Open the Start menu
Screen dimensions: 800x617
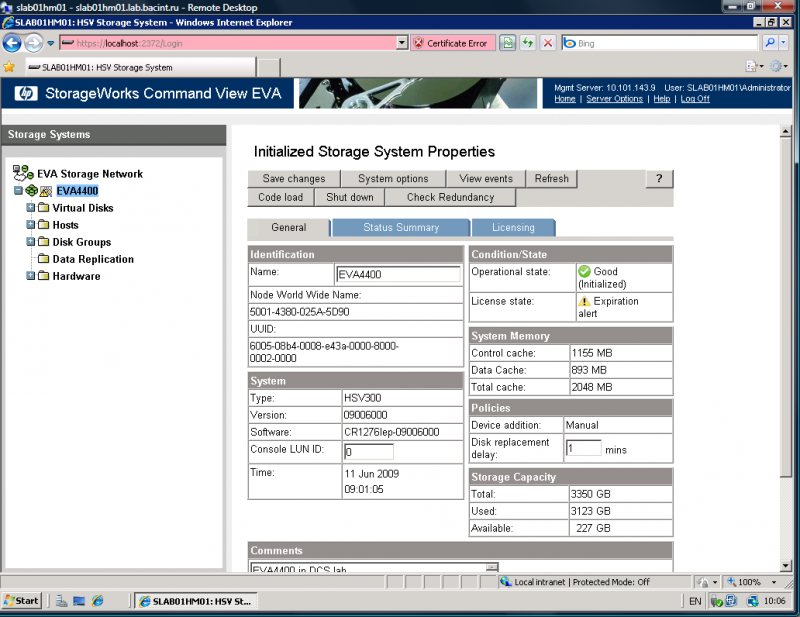(x=22, y=601)
